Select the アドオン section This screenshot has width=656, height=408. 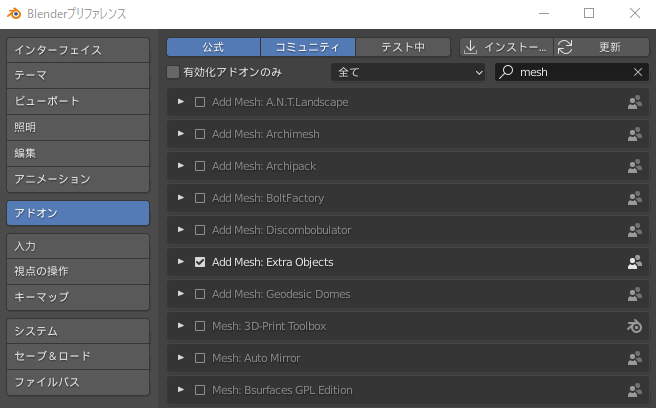coord(78,213)
